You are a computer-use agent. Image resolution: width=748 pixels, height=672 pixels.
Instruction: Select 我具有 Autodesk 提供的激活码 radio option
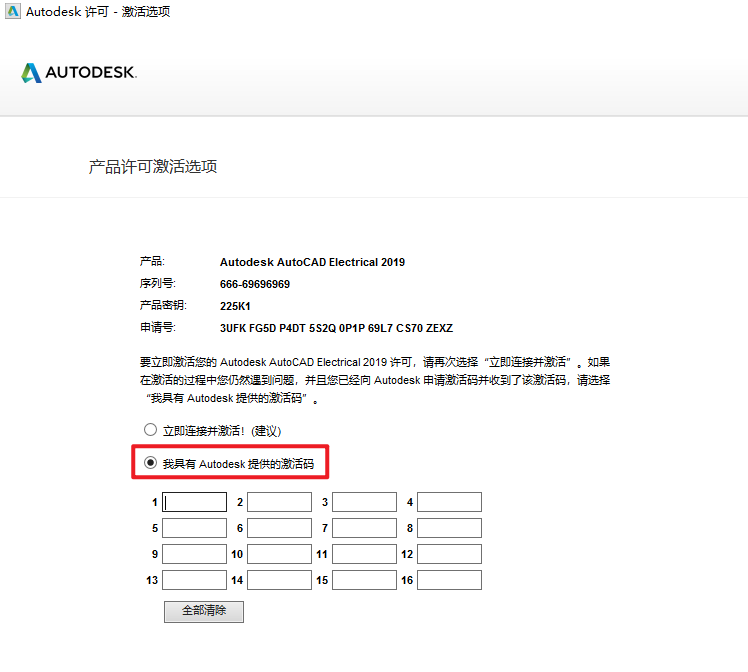pos(151,463)
